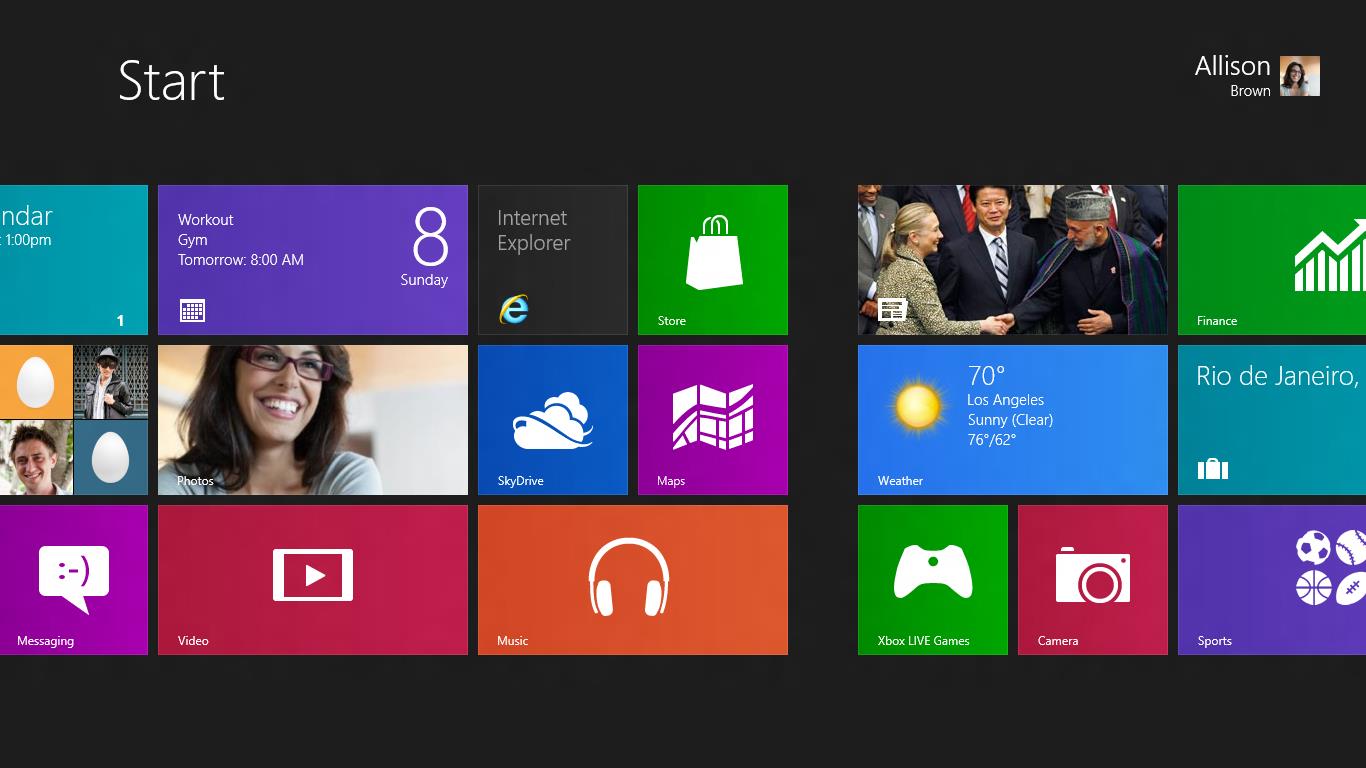Click the 'Los Angeles' weather location

[1006, 400]
